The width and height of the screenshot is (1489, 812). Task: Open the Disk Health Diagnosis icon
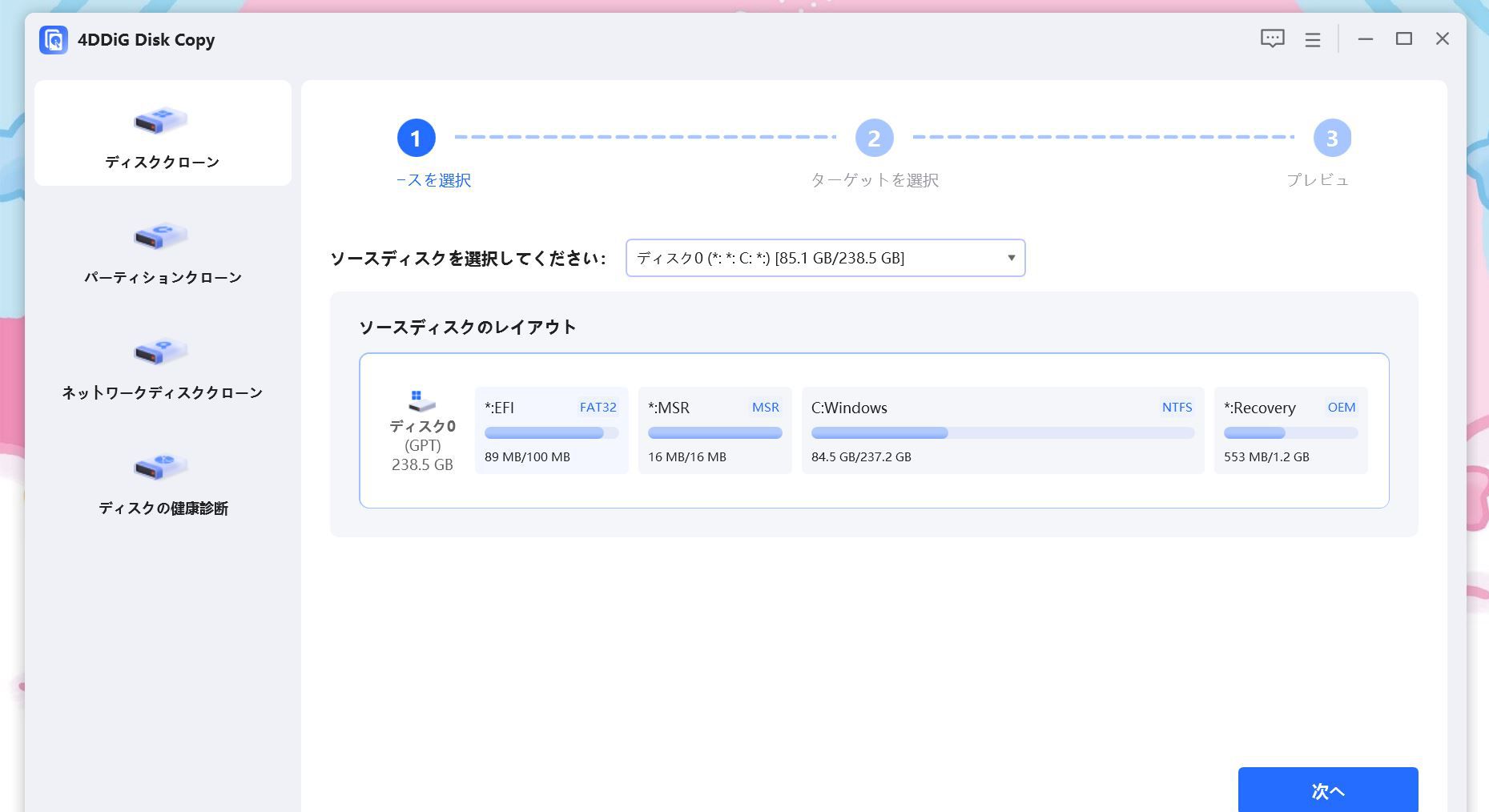tap(162, 467)
